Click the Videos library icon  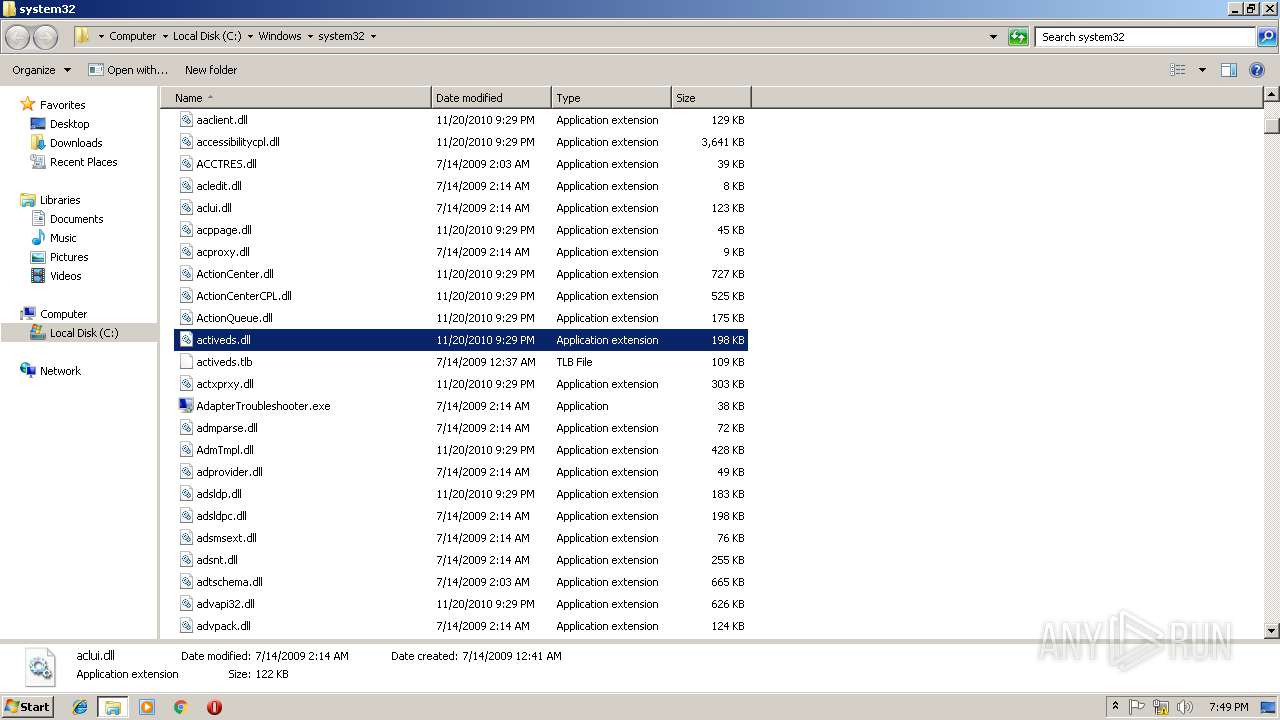tap(39, 276)
